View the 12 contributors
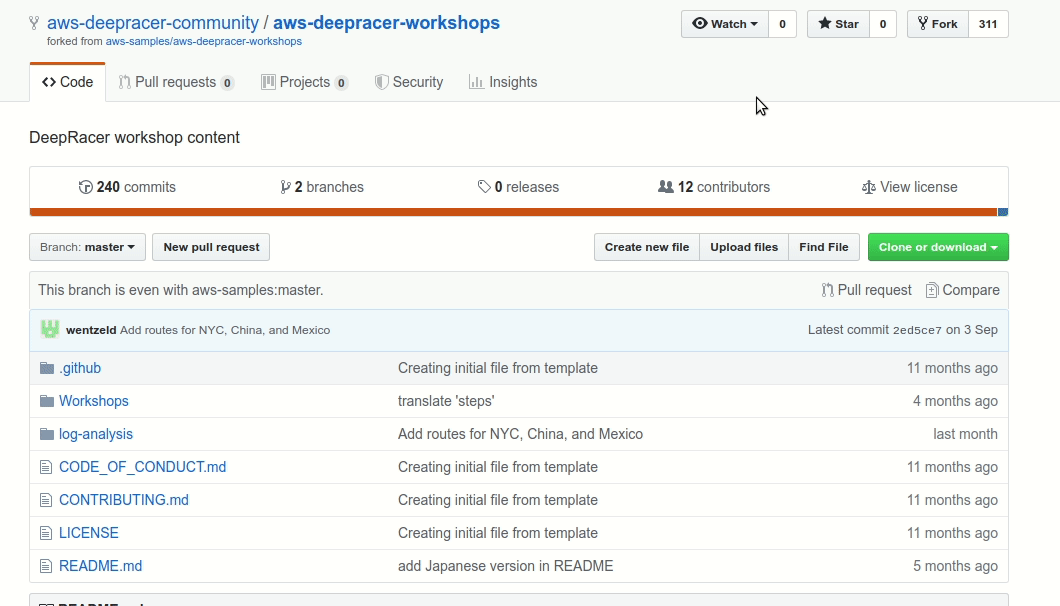 [x=714, y=187]
